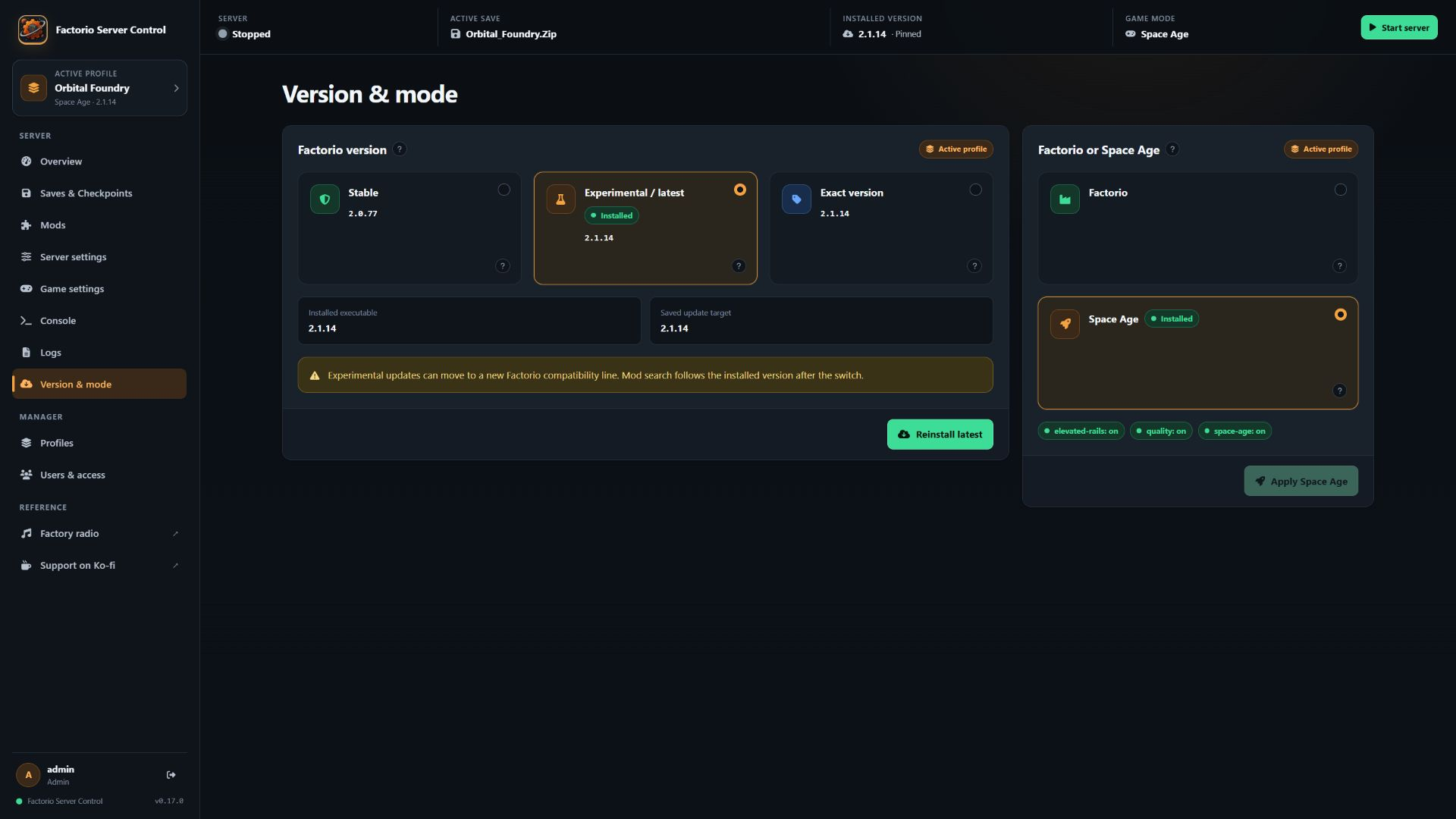Click the Start server button

(1399, 27)
